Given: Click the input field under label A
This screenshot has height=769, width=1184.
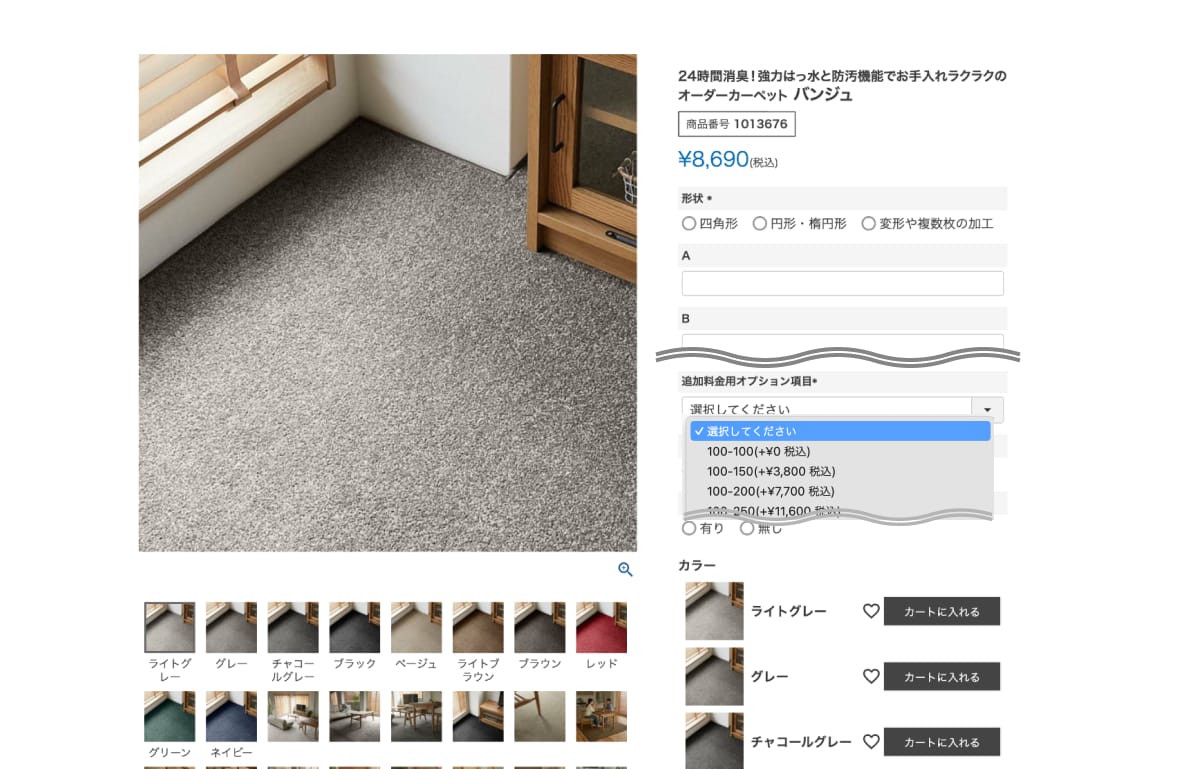Looking at the screenshot, I should pos(842,284).
